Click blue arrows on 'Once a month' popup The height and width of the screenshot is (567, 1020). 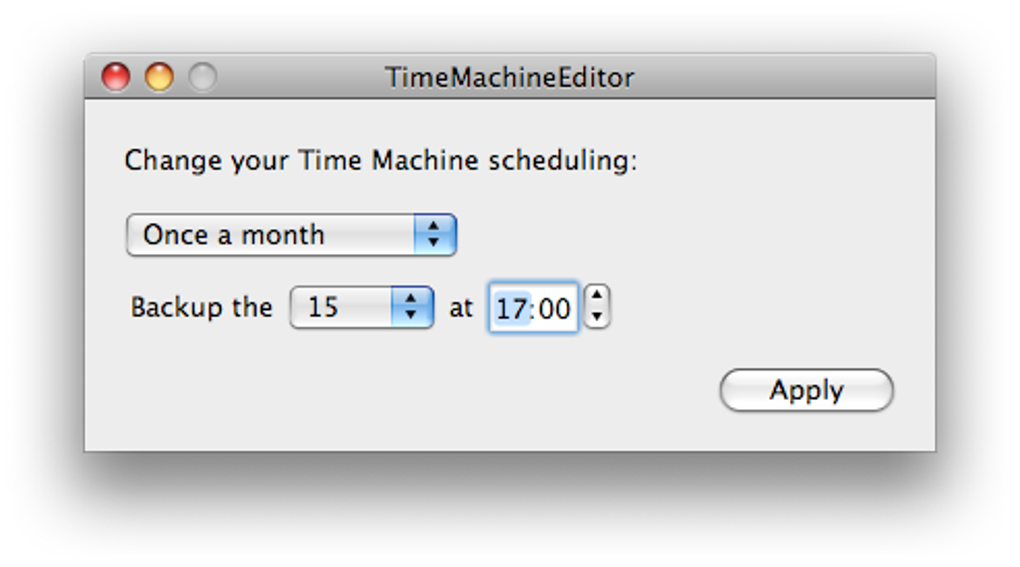pyautogui.click(x=435, y=235)
